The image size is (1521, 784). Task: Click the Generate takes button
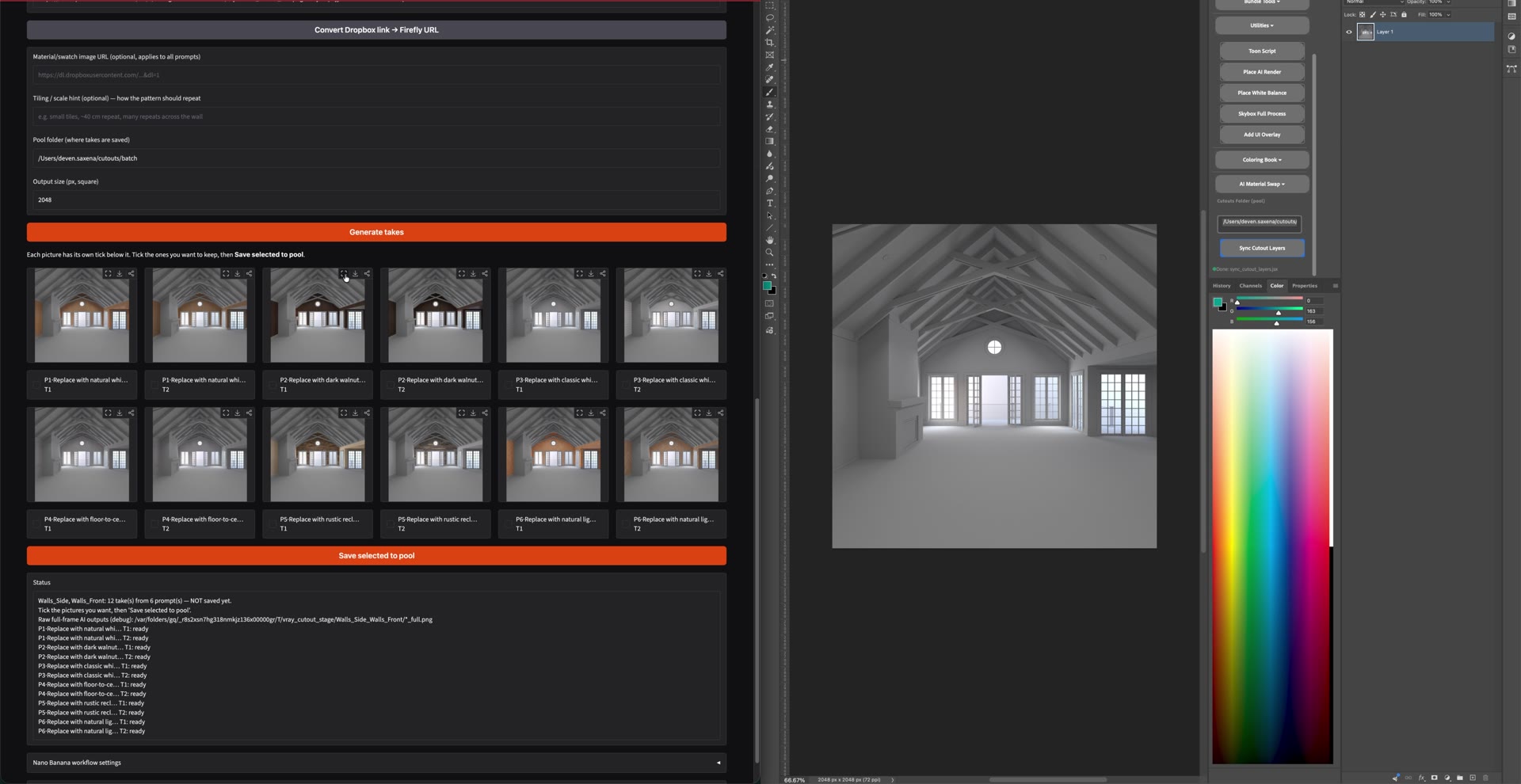[376, 232]
